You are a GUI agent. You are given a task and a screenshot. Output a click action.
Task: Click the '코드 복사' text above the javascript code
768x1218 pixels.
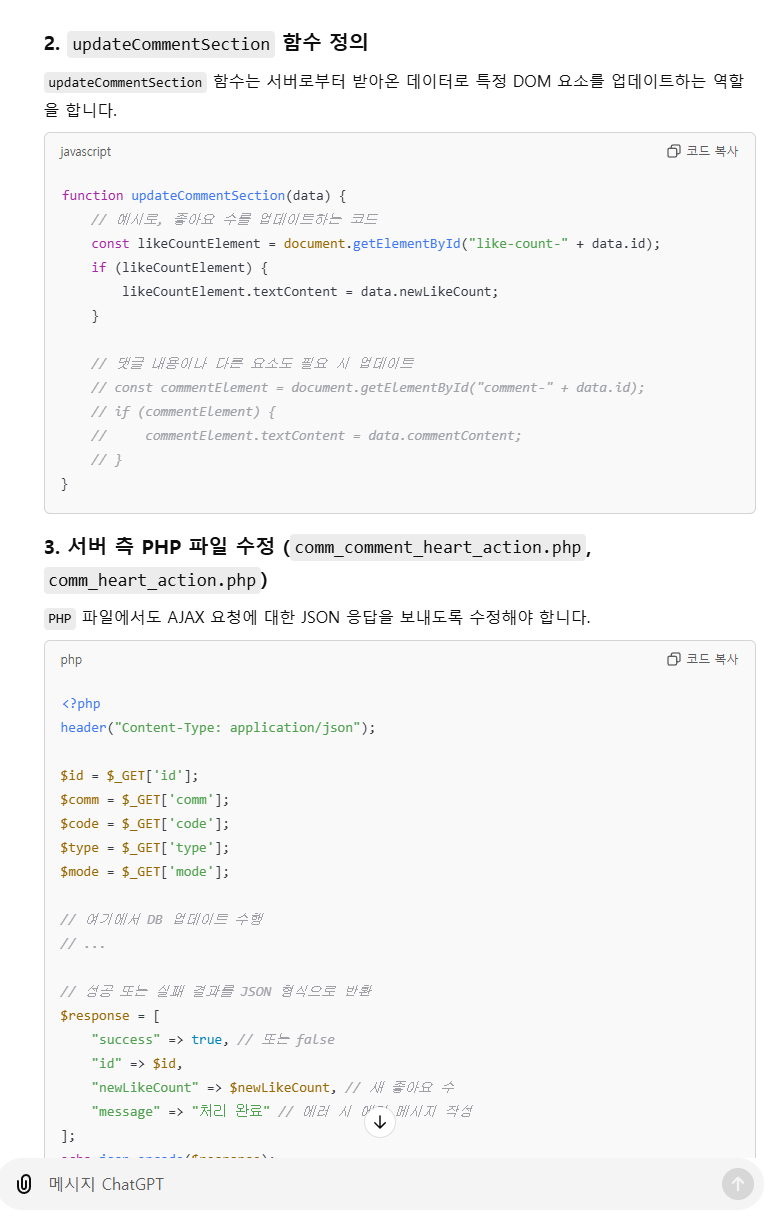coord(711,151)
